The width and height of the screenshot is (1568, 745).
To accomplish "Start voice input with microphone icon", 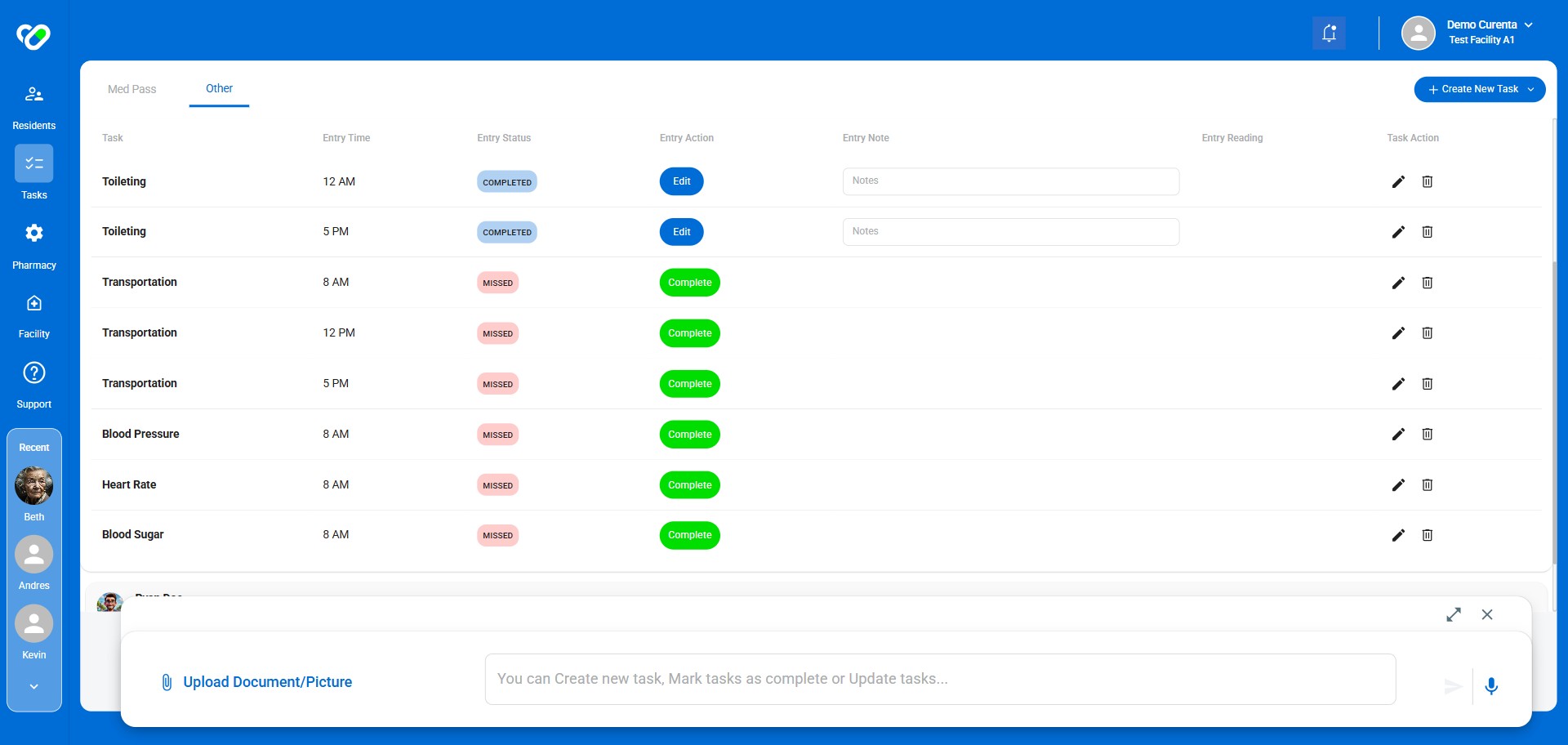I will pyautogui.click(x=1491, y=686).
